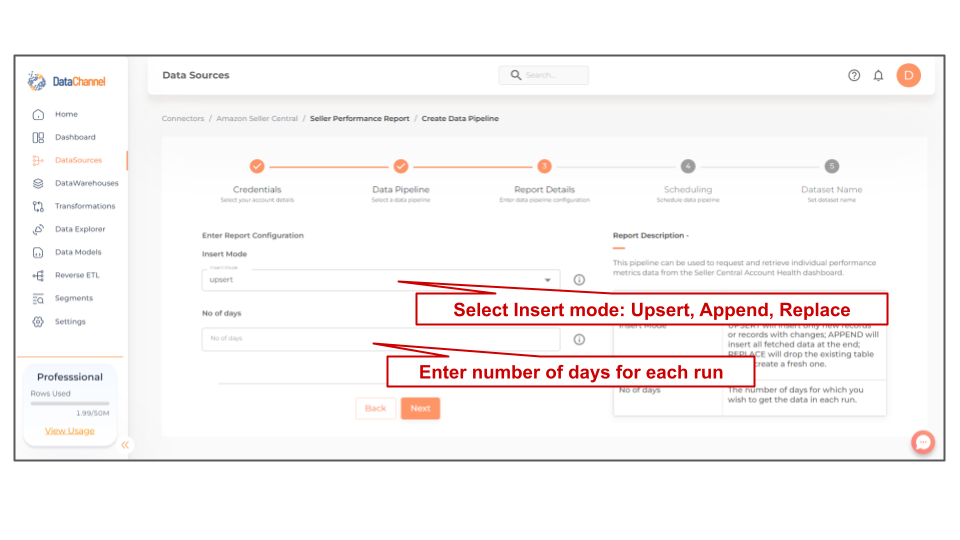Select the Scheduling step circle

[x=688, y=166]
